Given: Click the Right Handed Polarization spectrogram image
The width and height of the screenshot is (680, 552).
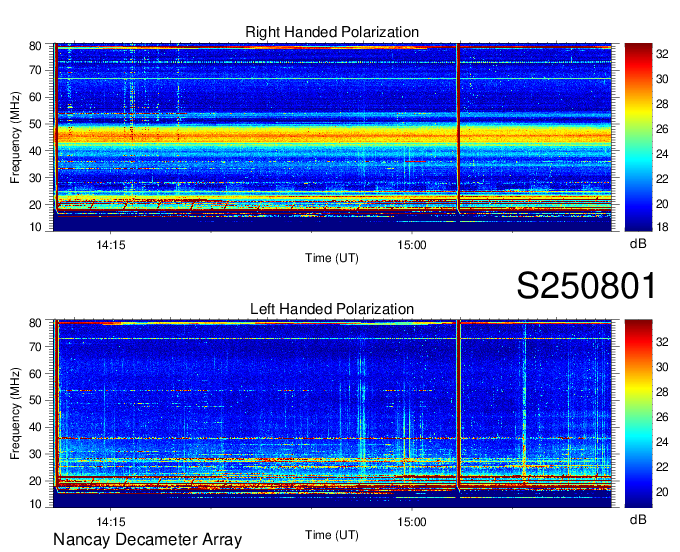Looking at the screenshot, I should pyautogui.click(x=332, y=137).
